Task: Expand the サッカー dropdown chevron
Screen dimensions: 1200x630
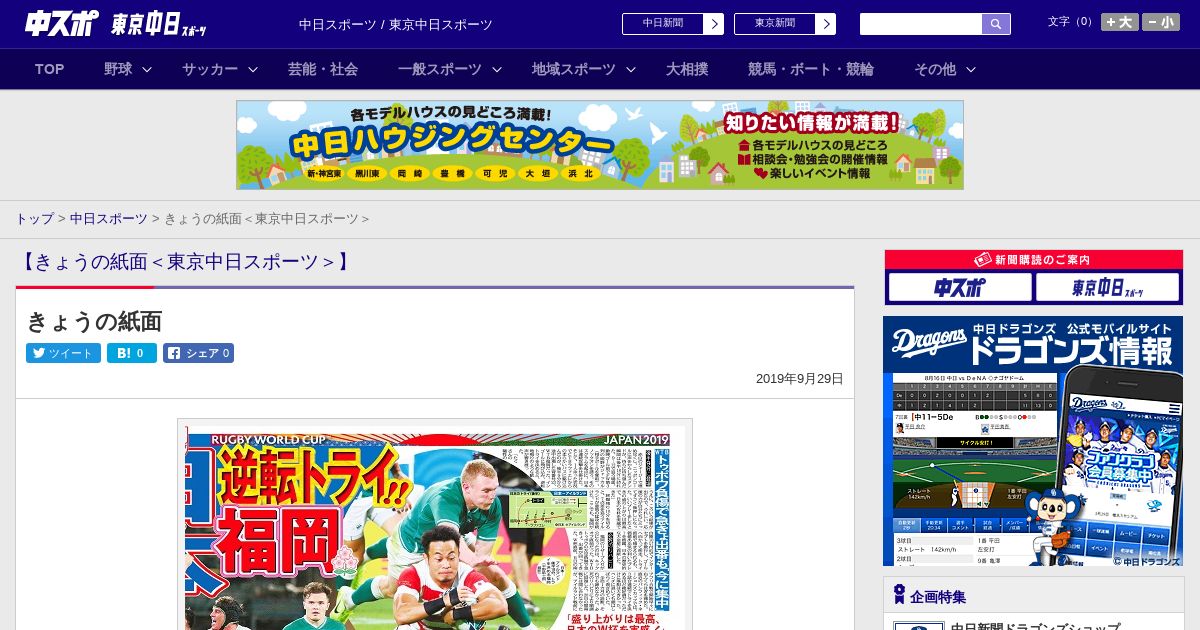Action: tap(253, 70)
